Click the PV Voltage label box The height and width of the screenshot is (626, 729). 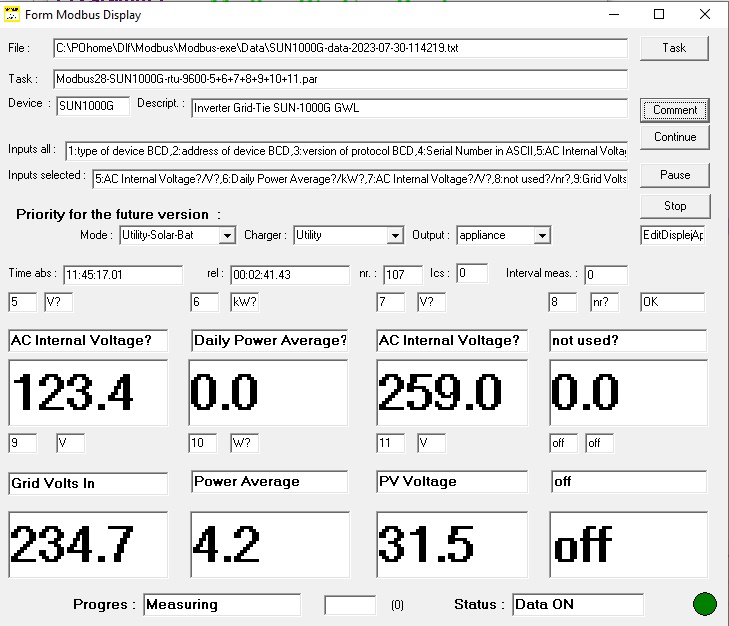pos(452,481)
